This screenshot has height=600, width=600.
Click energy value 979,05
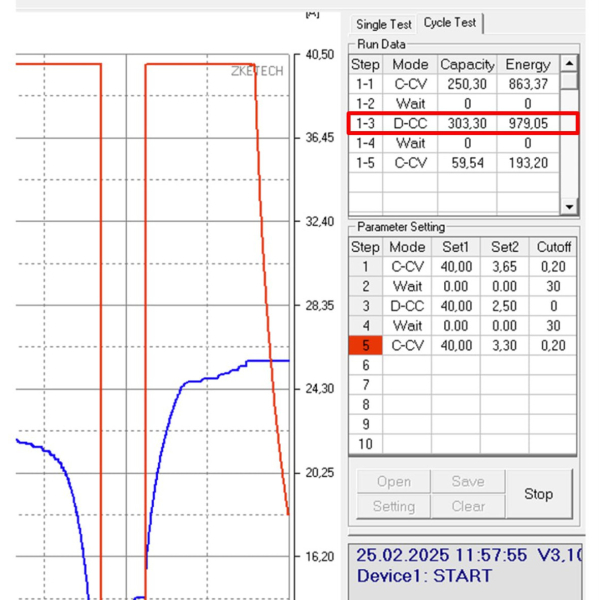coord(528,124)
